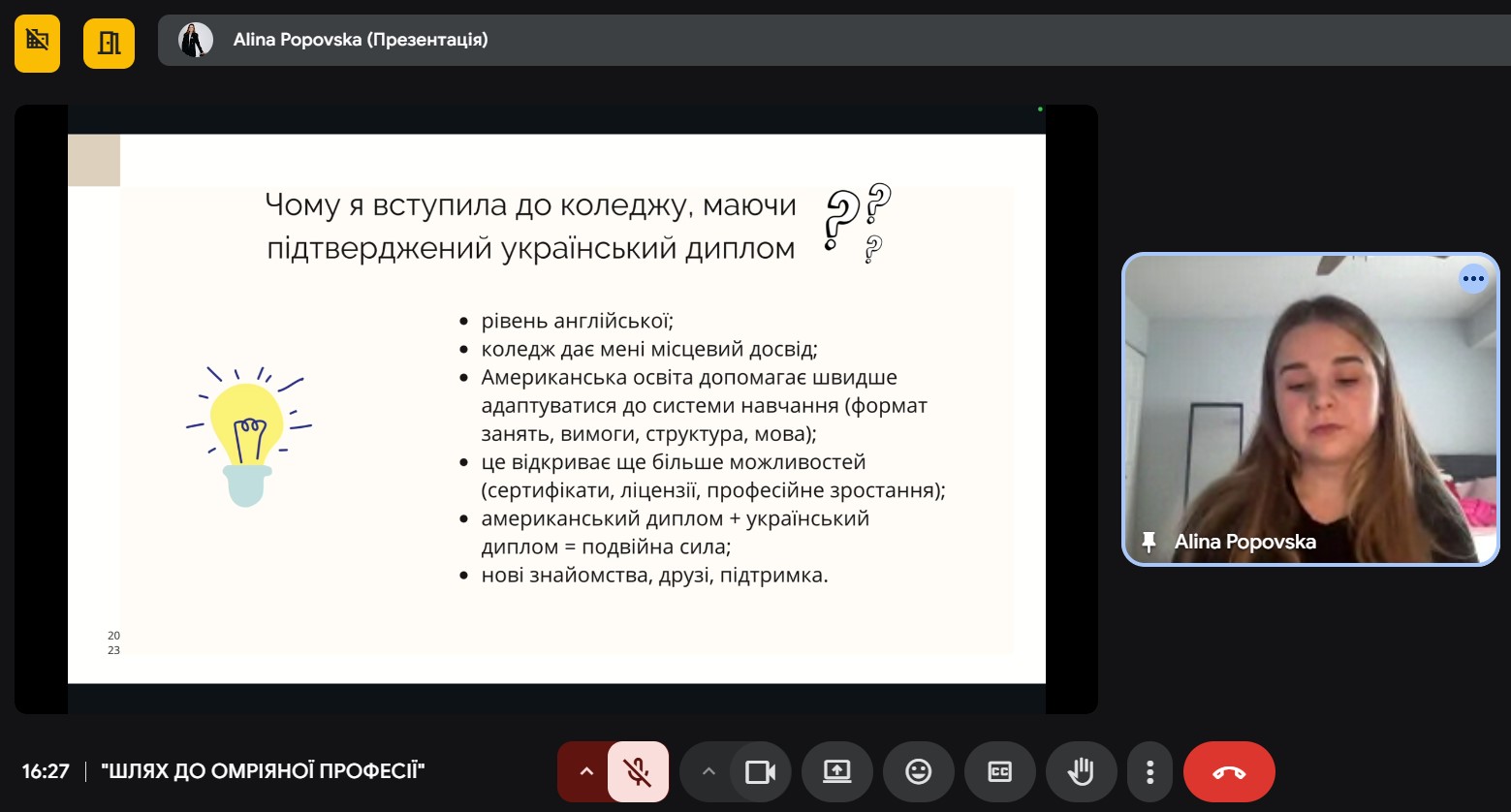Open the options menu on Alina Popovska's video tile
This screenshot has height=812, width=1511.
click(1473, 279)
